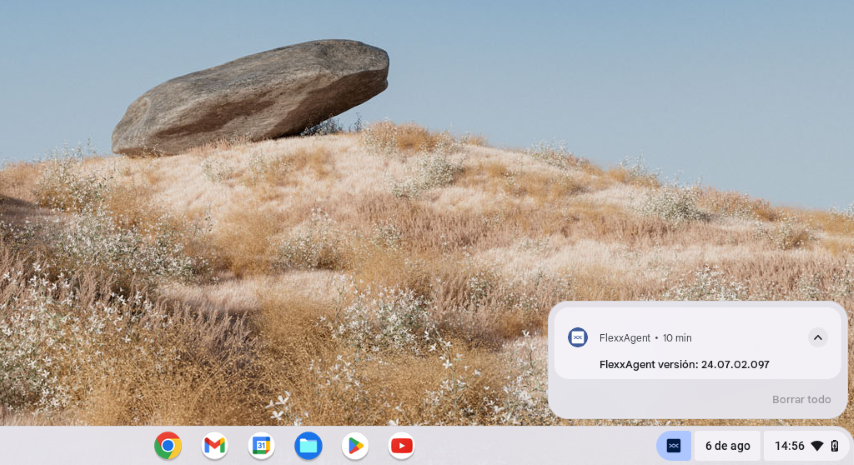Click the 10 min notification timestamp
The image size is (854, 465).
click(x=677, y=338)
